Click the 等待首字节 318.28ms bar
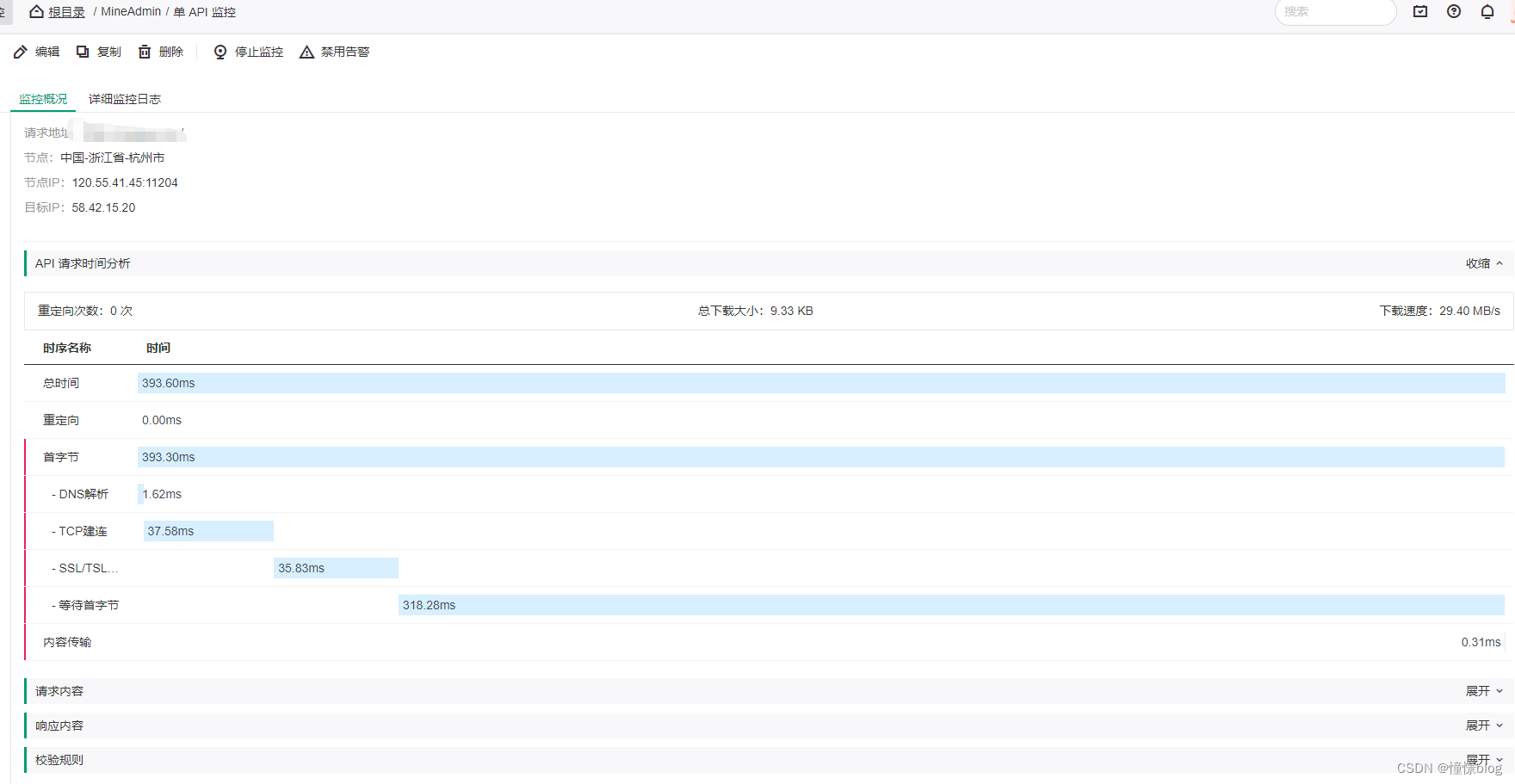This screenshot has width=1515, height=784. pyautogui.click(x=951, y=605)
